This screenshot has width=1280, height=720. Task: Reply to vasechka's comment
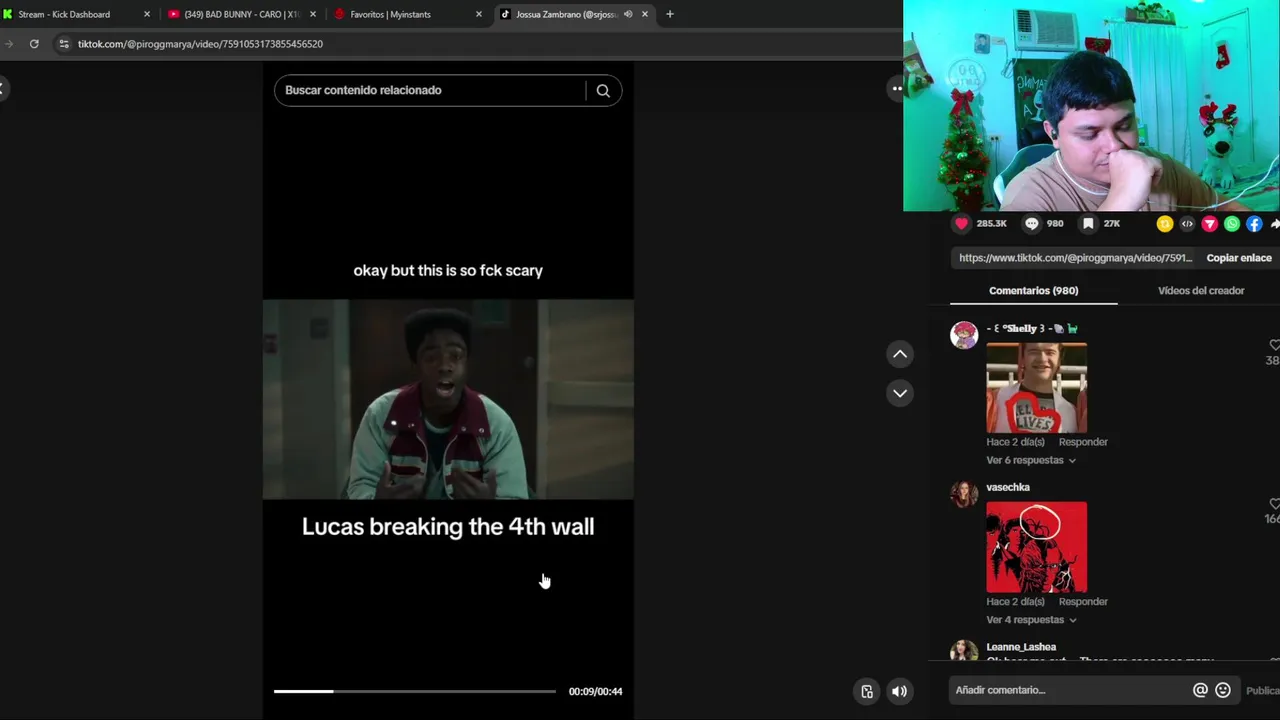pyautogui.click(x=1083, y=602)
